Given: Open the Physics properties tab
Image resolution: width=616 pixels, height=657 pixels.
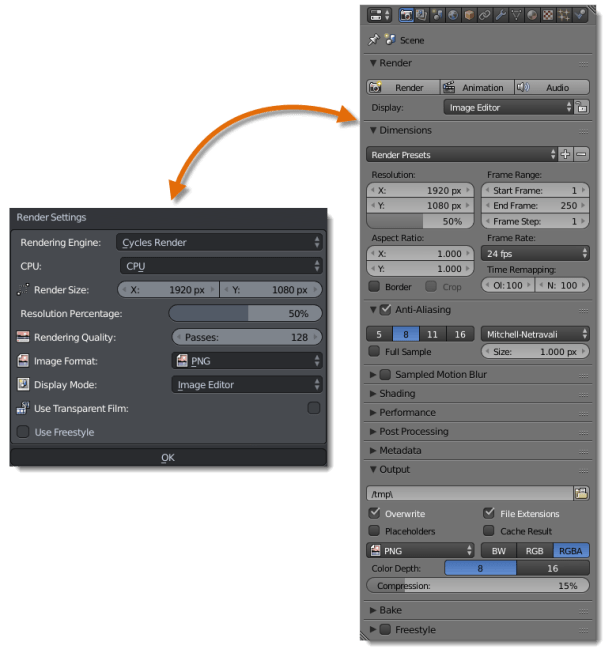Looking at the screenshot, I should coord(580,15).
